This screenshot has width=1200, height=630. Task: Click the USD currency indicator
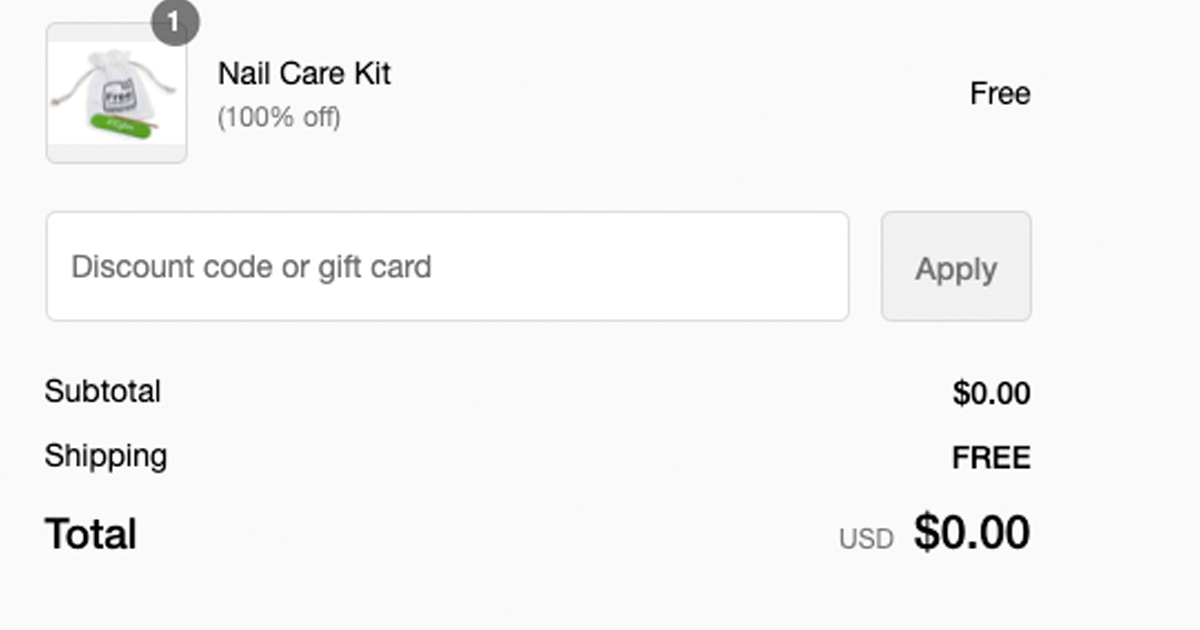pos(866,537)
